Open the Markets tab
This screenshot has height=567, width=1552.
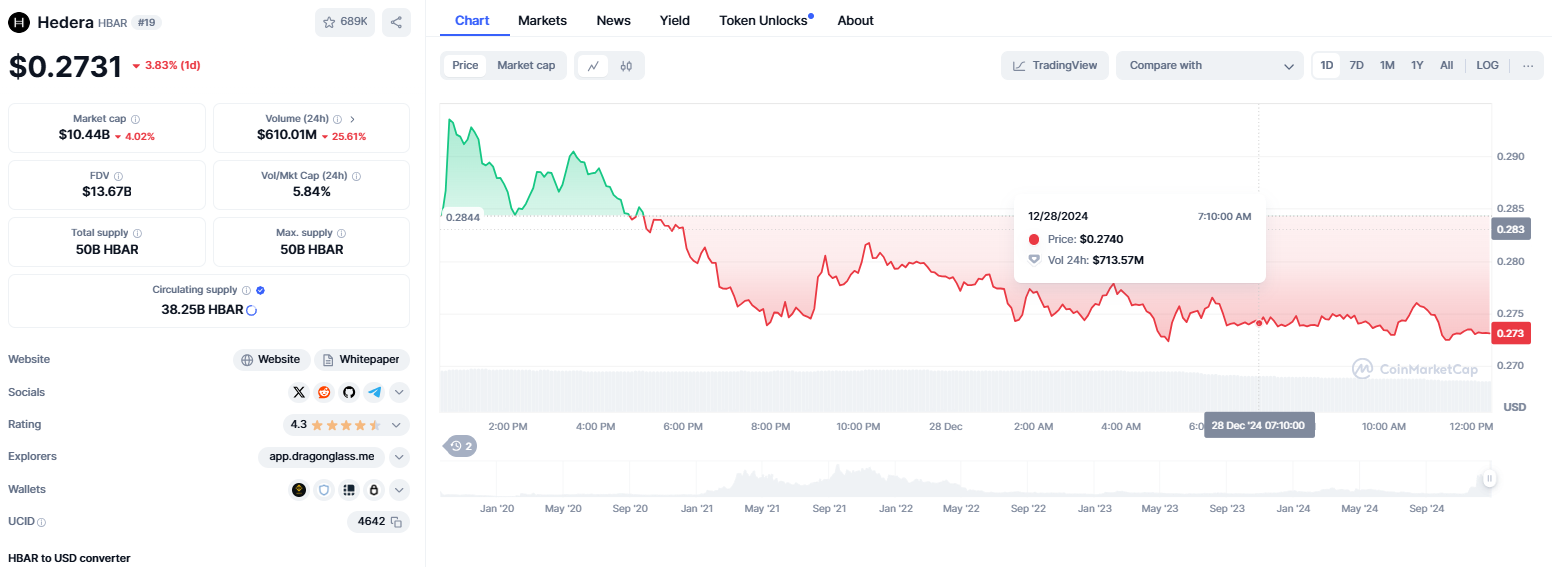click(542, 20)
